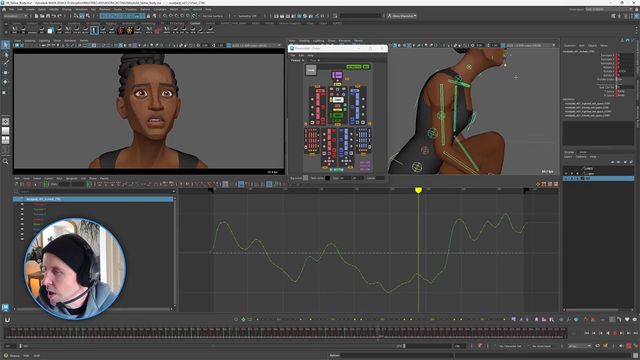The height and width of the screenshot is (360, 640).
Task: Toggle visibility of the selected display layer
Action: click(566, 178)
